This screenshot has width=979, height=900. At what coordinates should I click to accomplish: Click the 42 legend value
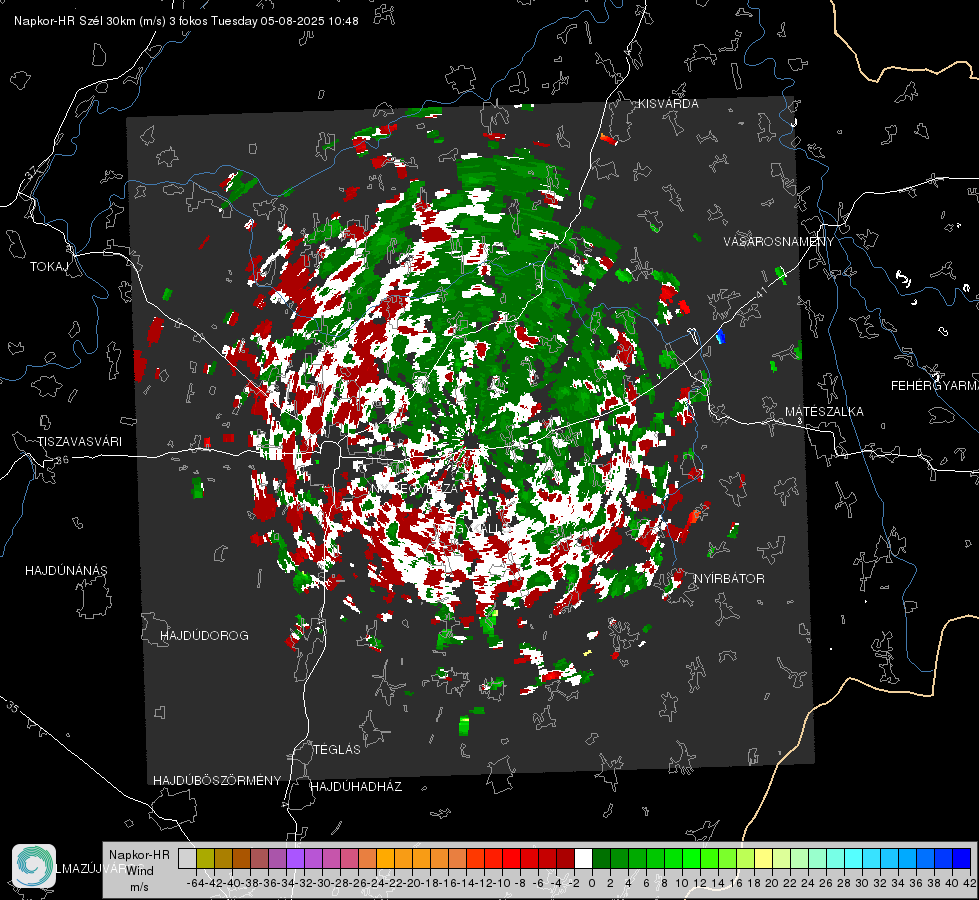[970, 883]
